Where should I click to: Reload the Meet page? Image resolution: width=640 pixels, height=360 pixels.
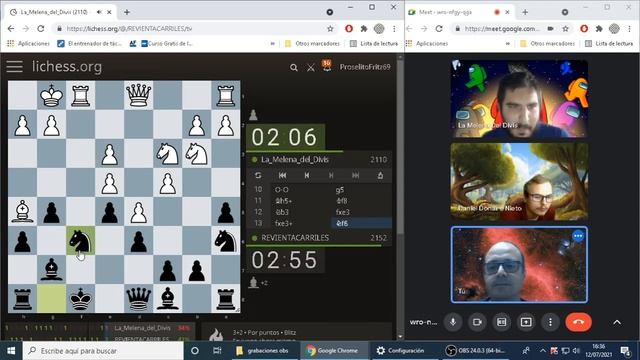439,29
